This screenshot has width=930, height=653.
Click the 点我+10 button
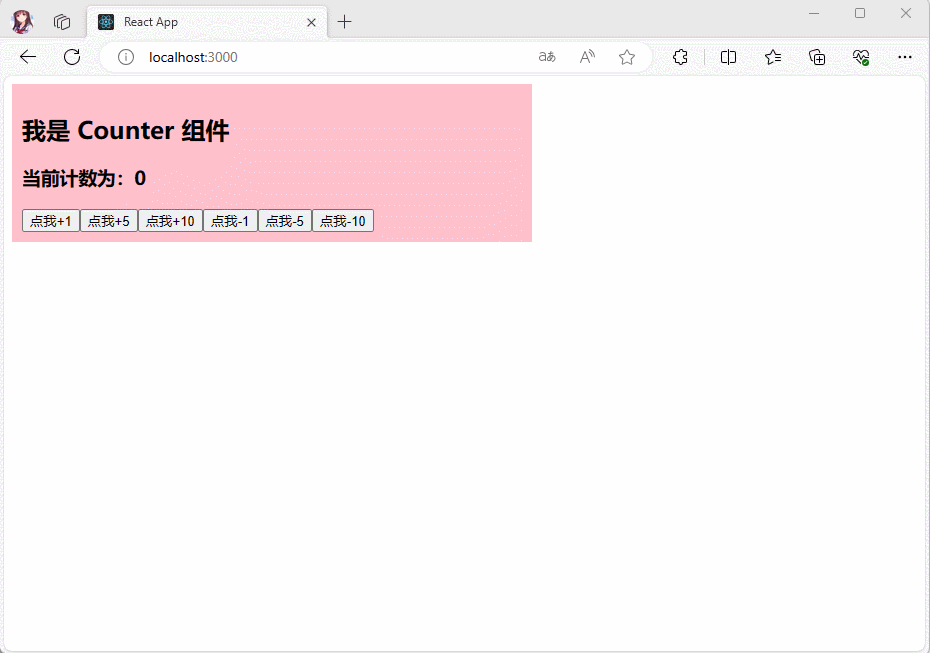tap(170, 221)
